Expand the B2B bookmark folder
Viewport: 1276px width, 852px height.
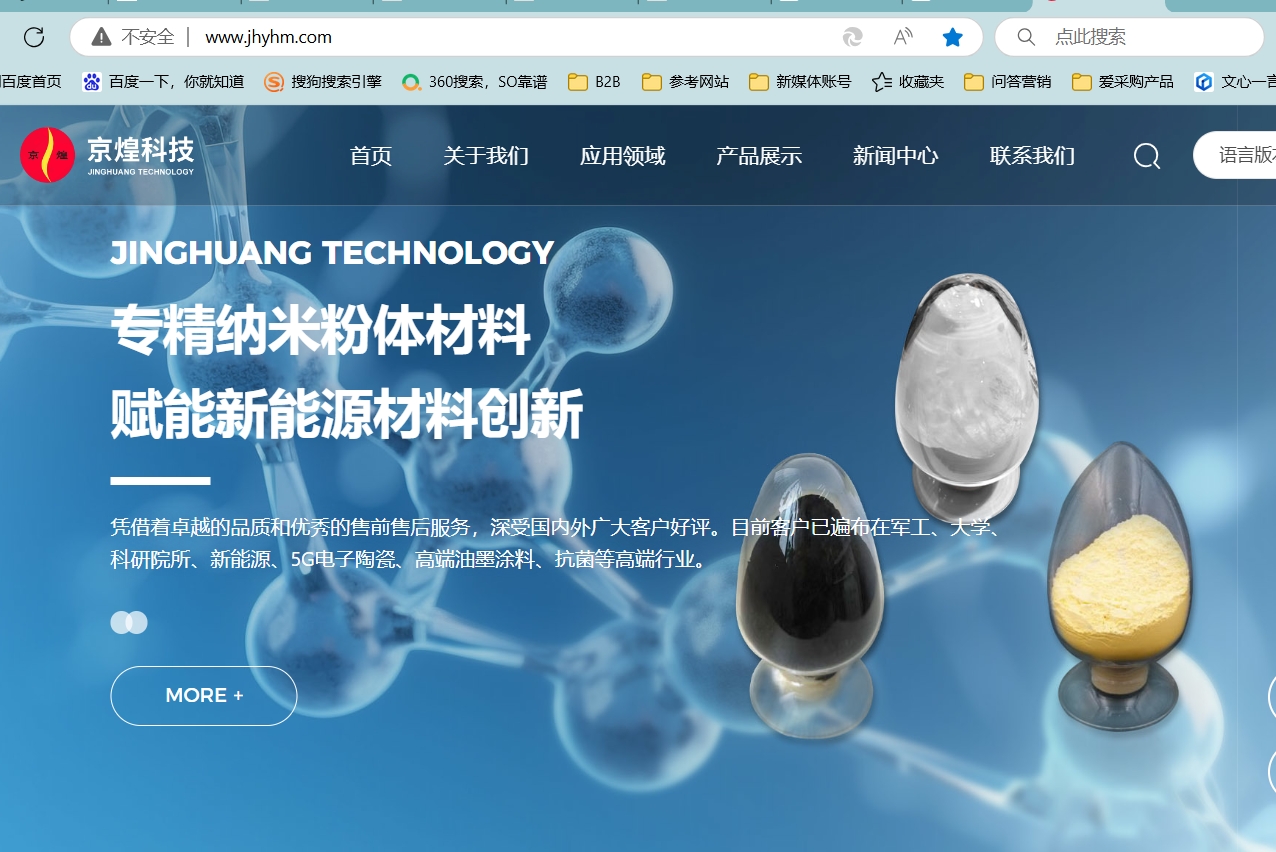click(594, 82)
